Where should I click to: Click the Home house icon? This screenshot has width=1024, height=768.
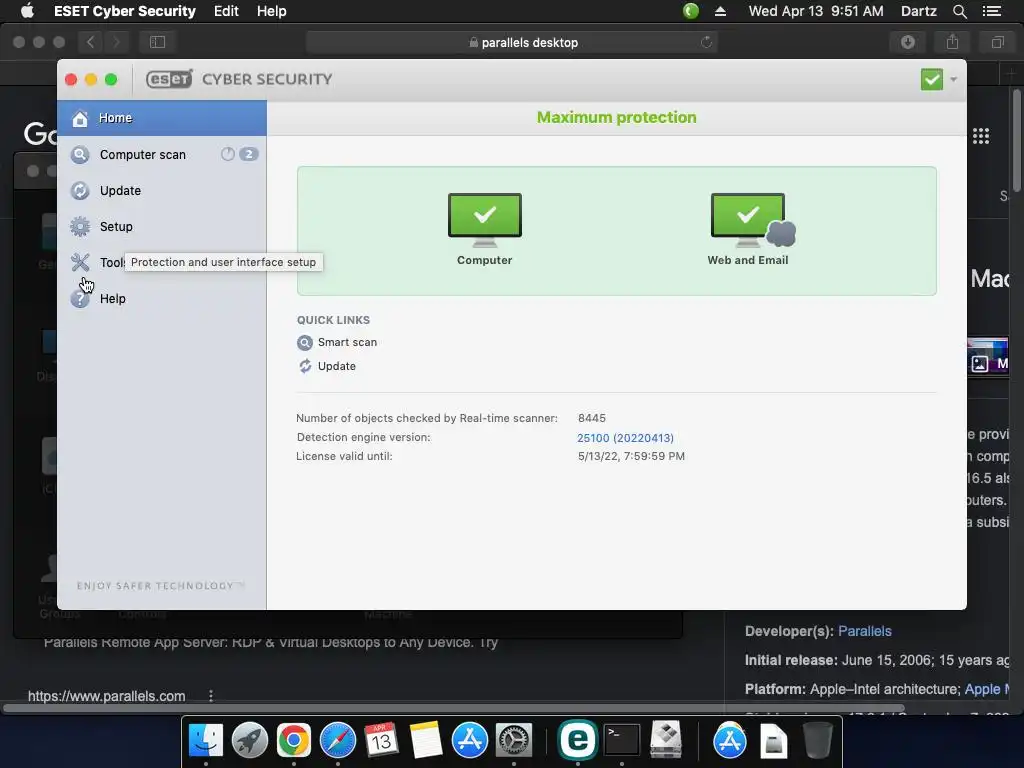point(80,118)
